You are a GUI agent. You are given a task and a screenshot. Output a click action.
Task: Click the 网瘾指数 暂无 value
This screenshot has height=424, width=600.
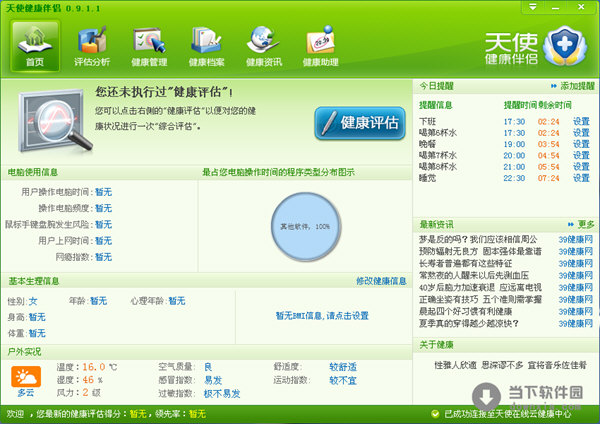click(x=103, y=257)
